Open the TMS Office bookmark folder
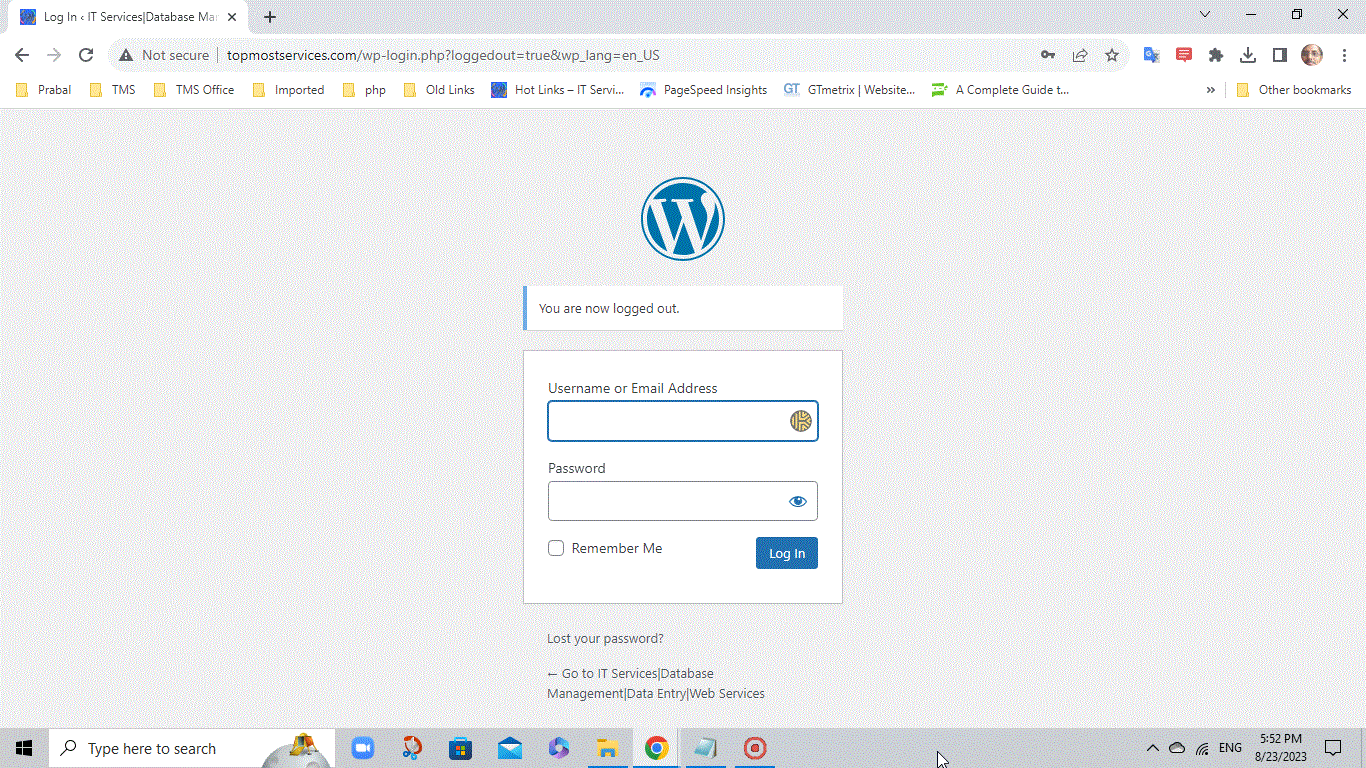Screen dimensions: 1366x768 coord(194,90)
